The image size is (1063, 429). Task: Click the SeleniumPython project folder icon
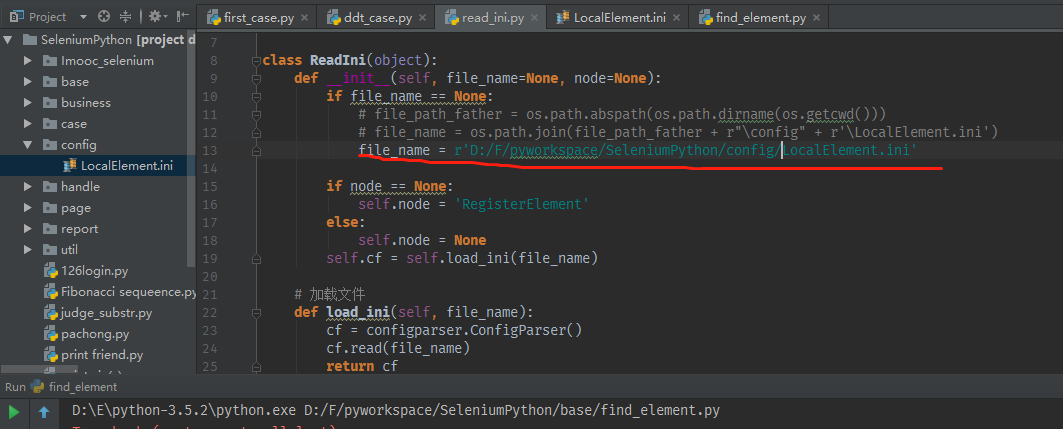point(29,39)
